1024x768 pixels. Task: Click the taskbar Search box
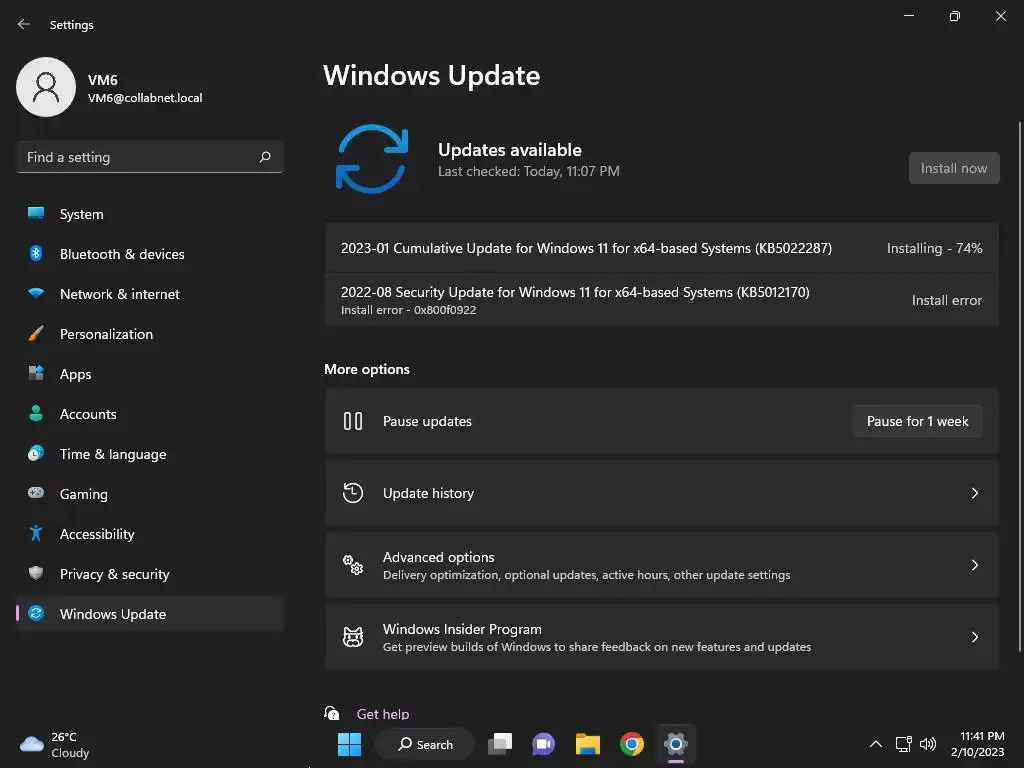(x=425, y=744)
